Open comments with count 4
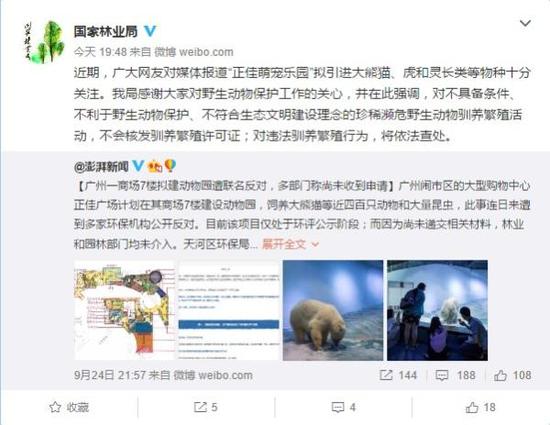This screenshot has width=550, height=425. (344, 407)
